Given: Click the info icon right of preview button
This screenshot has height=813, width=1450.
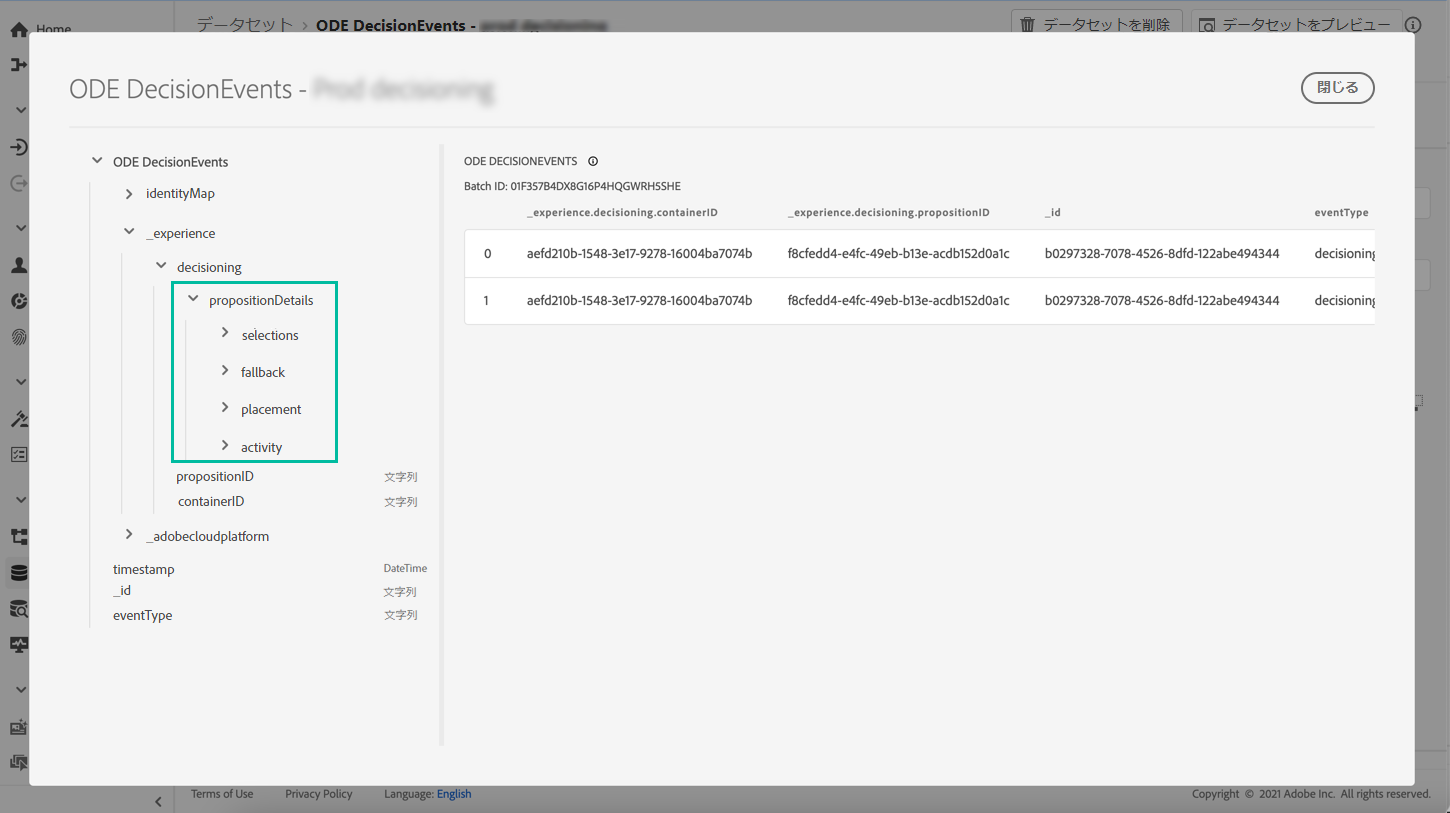Looking at the screenshot, I should [1413, 25].
